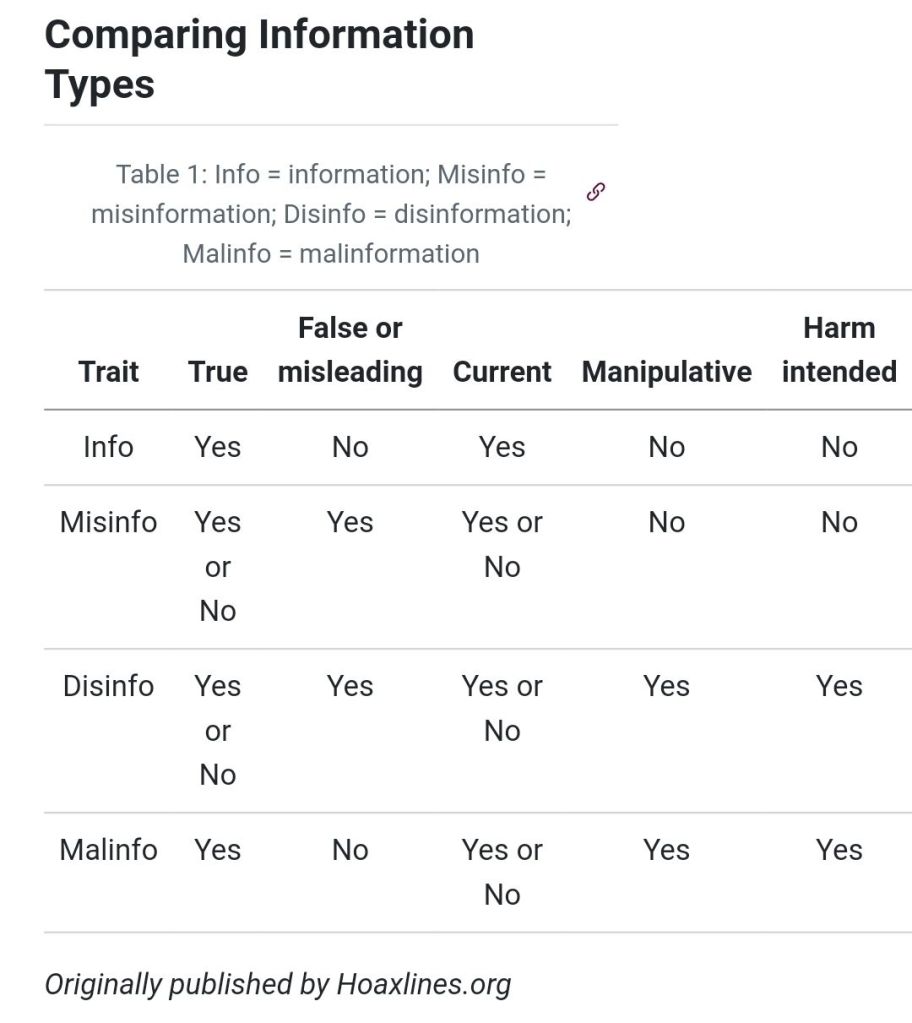Image resolution: width=912 pixels, height=1023 pixels.
Task: Click the "True" column header
Action: 218,372
